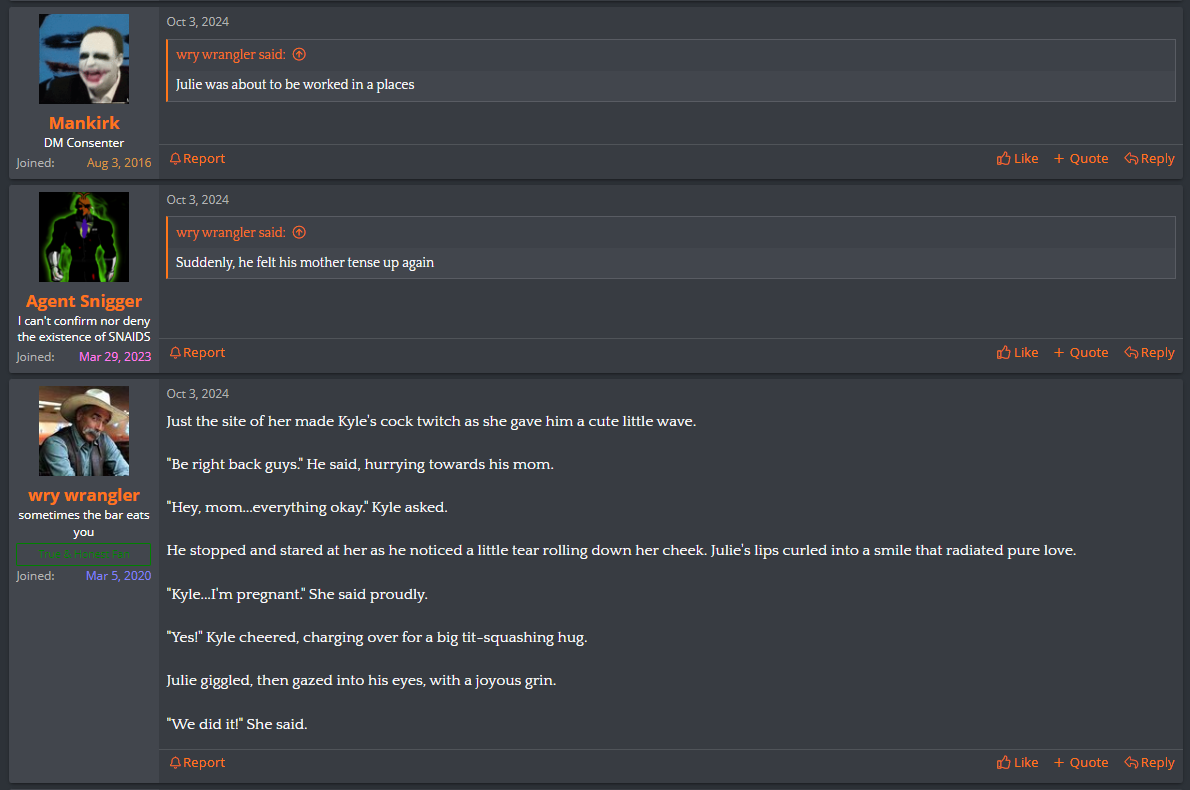Click the 'wry wrangler said:' link in Mankirk's quote

[x=231, y=55]
